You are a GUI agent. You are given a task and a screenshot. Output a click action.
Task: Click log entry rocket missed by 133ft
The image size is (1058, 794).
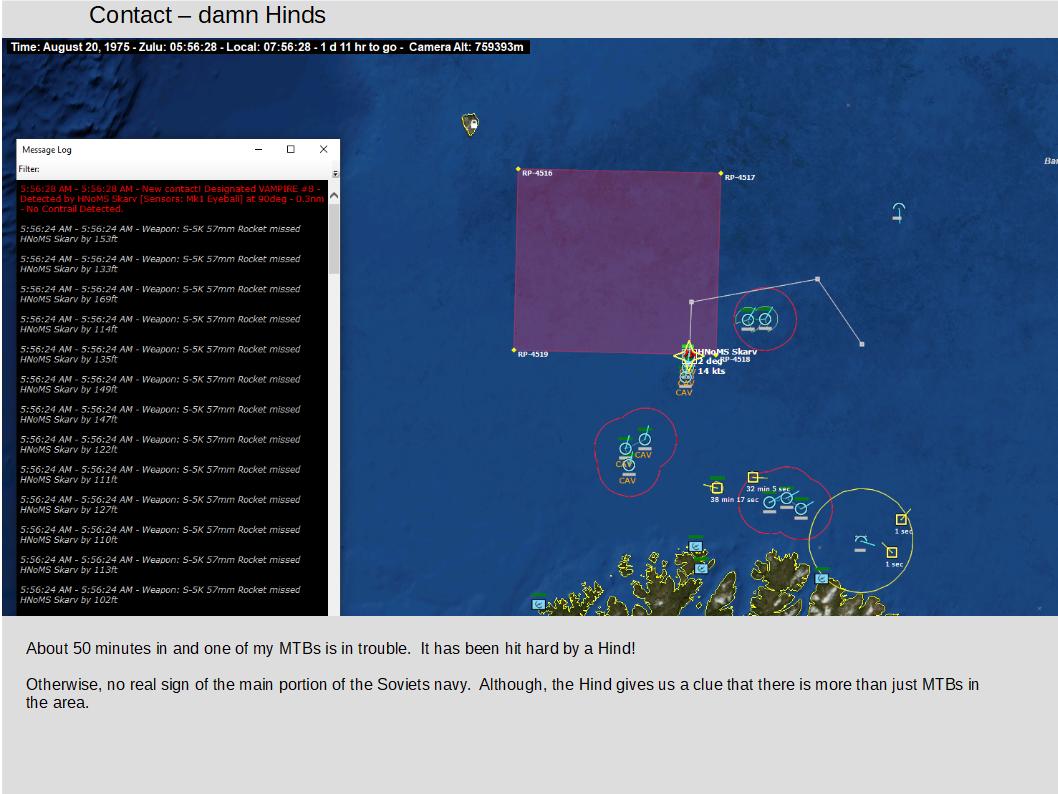[x=161, y=264]
